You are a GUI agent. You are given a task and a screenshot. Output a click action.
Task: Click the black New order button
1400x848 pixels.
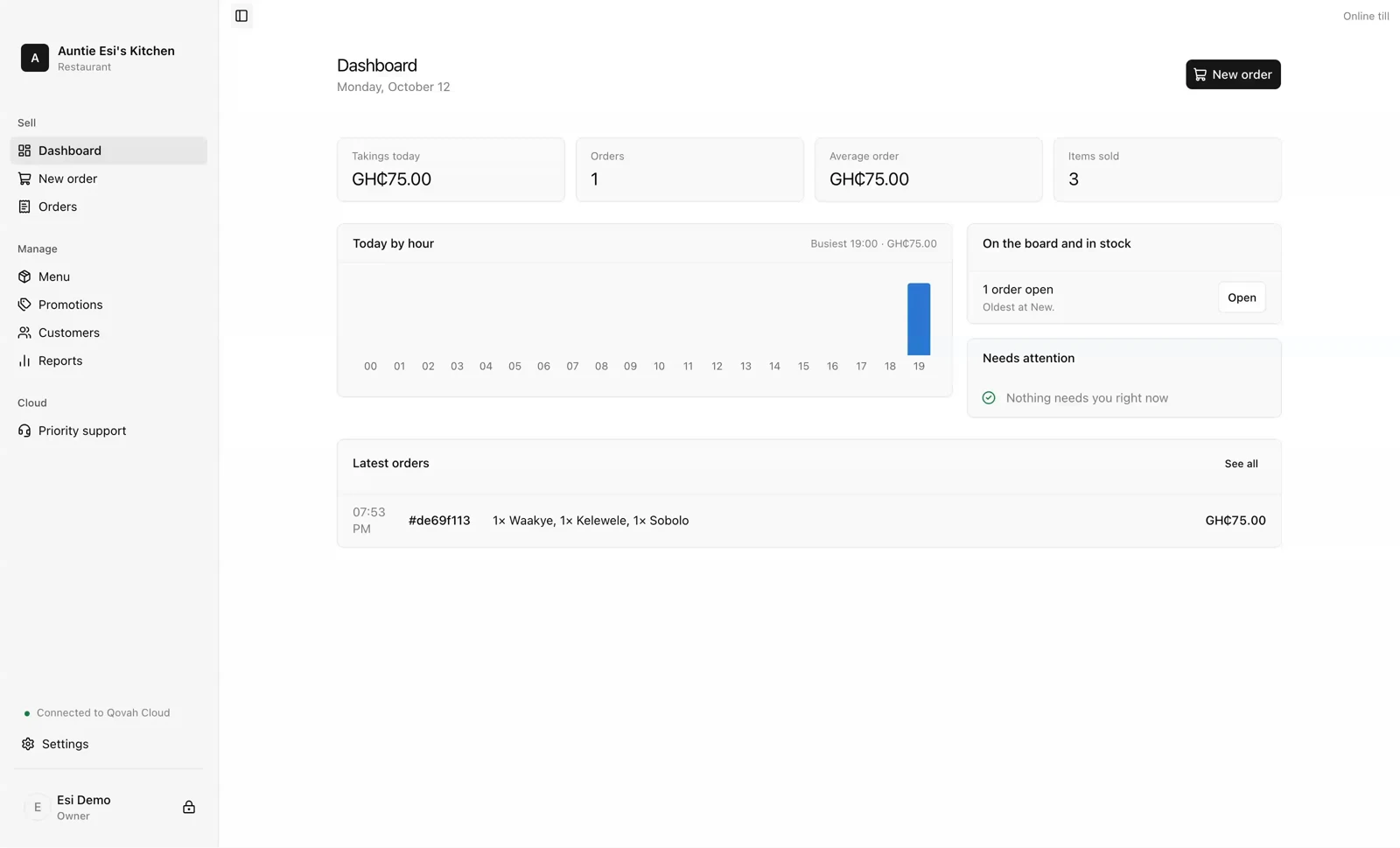tap(1233, 74)
